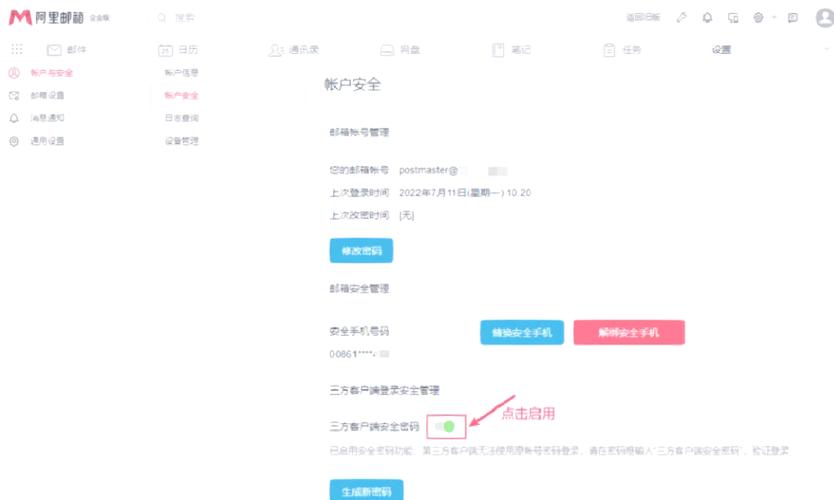Select the 设置 tab
This screenshot has height=500, width=834.
(721, 49)
